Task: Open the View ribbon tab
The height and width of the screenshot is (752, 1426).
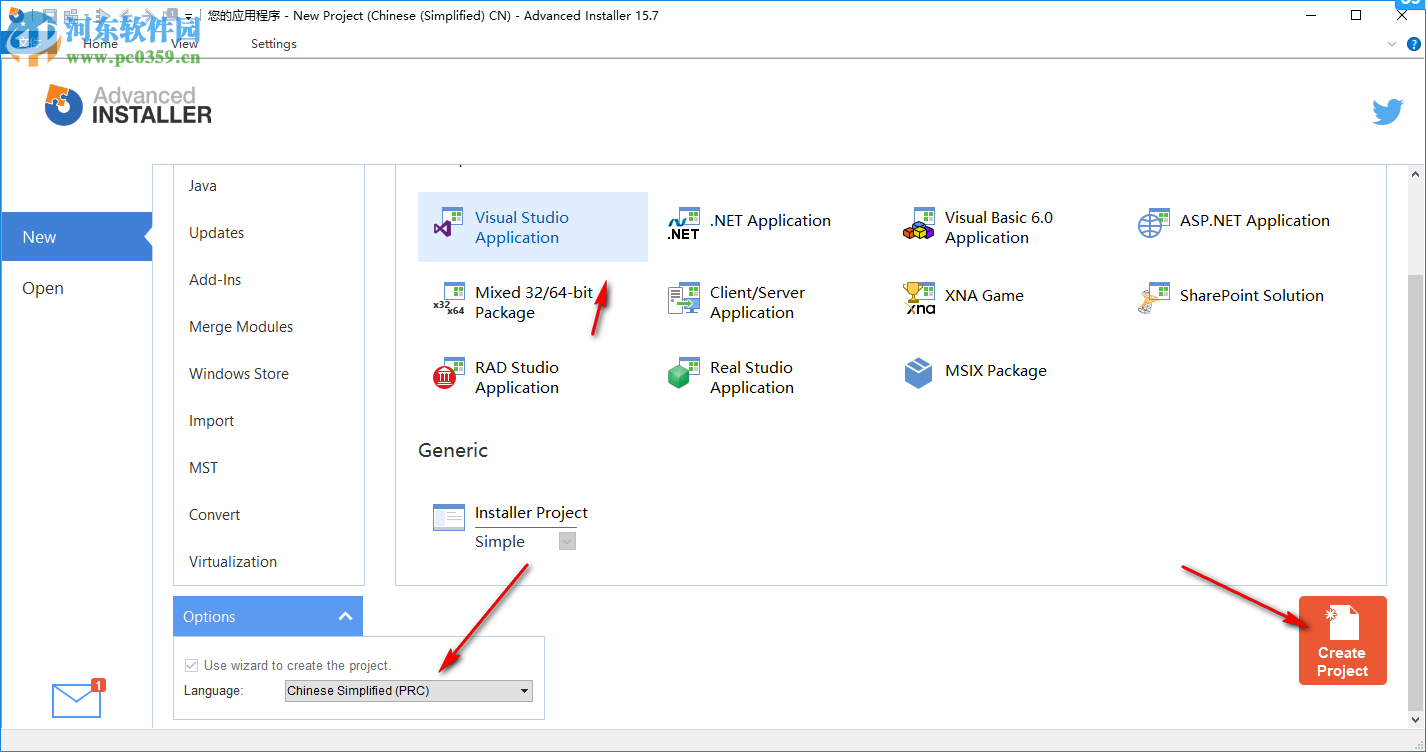Action: [x=185, y=44]
